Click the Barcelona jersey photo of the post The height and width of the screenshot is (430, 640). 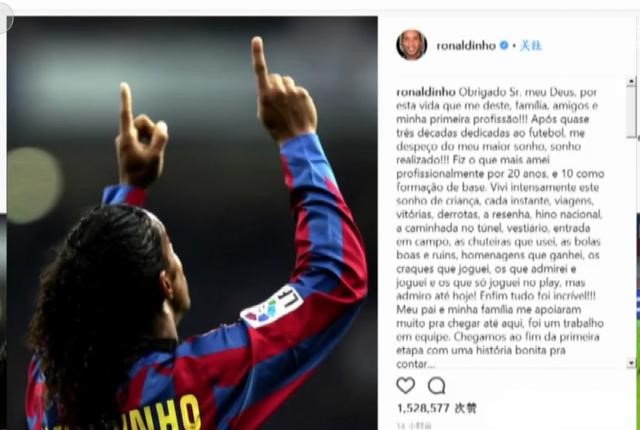pyautogui.click(x=192, y=223)
